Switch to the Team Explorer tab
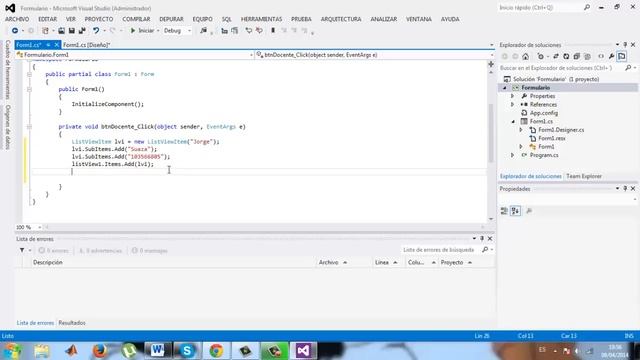This screenshot has height=360, width=640. [x=584, y=176]
